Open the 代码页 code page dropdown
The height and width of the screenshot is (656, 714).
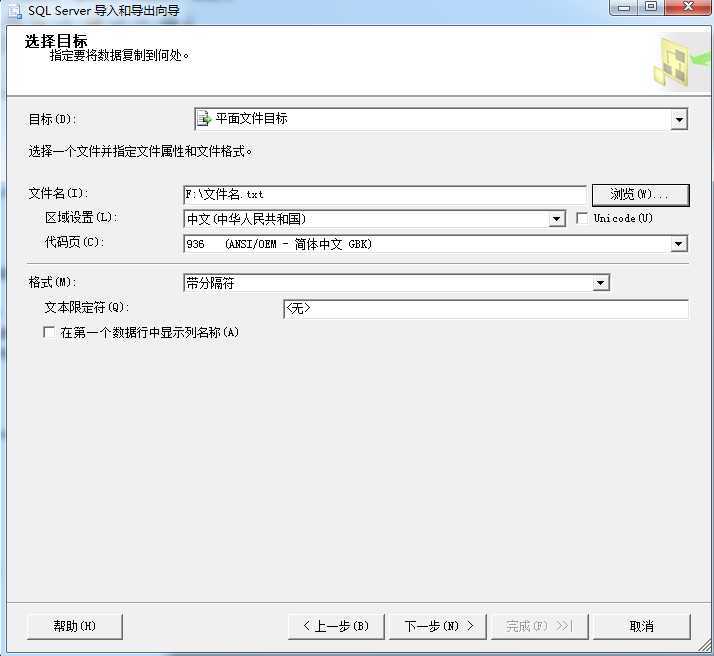click(x=679, y=244)
